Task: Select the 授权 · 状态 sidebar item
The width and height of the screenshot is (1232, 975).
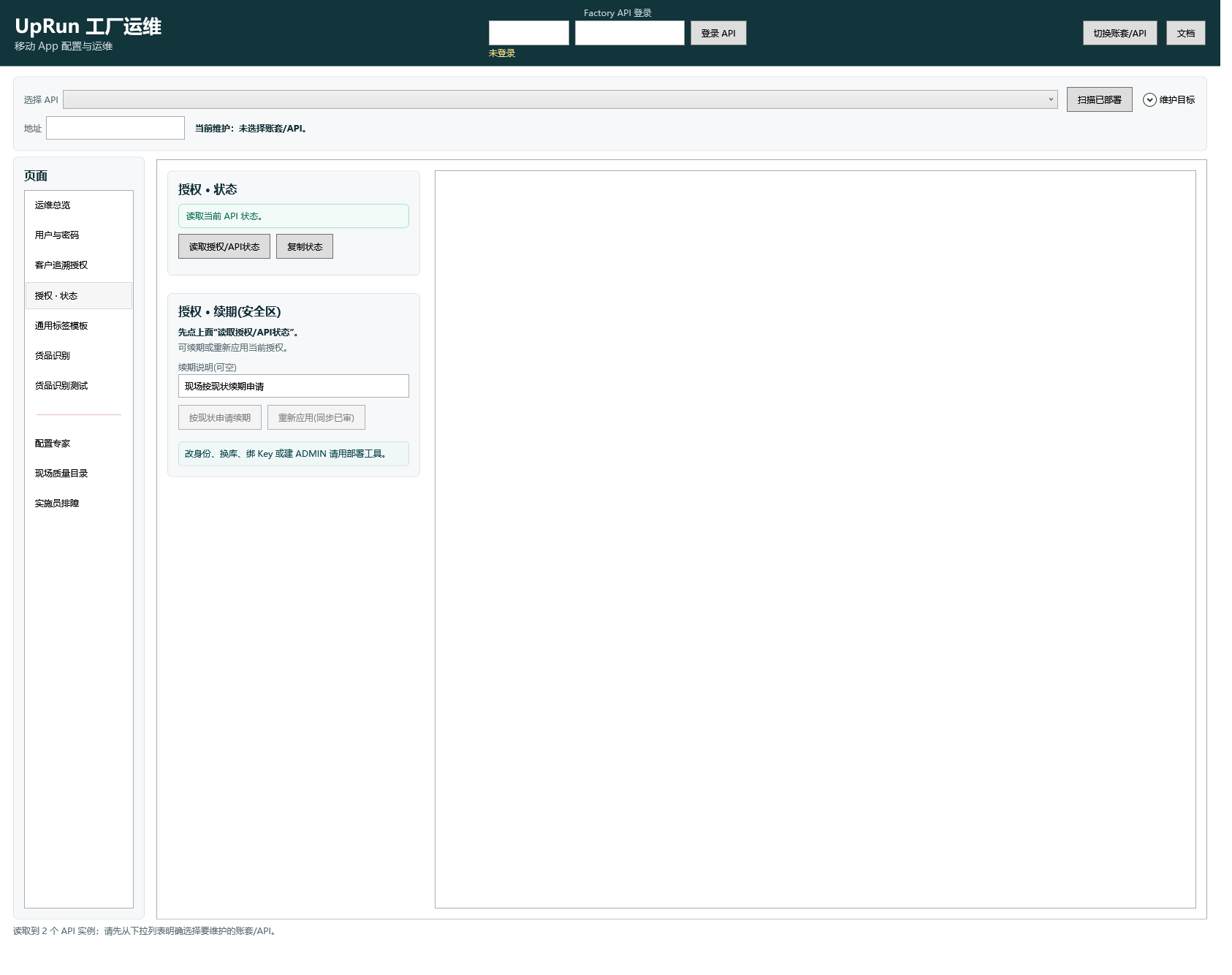Action: coord(79,296)
